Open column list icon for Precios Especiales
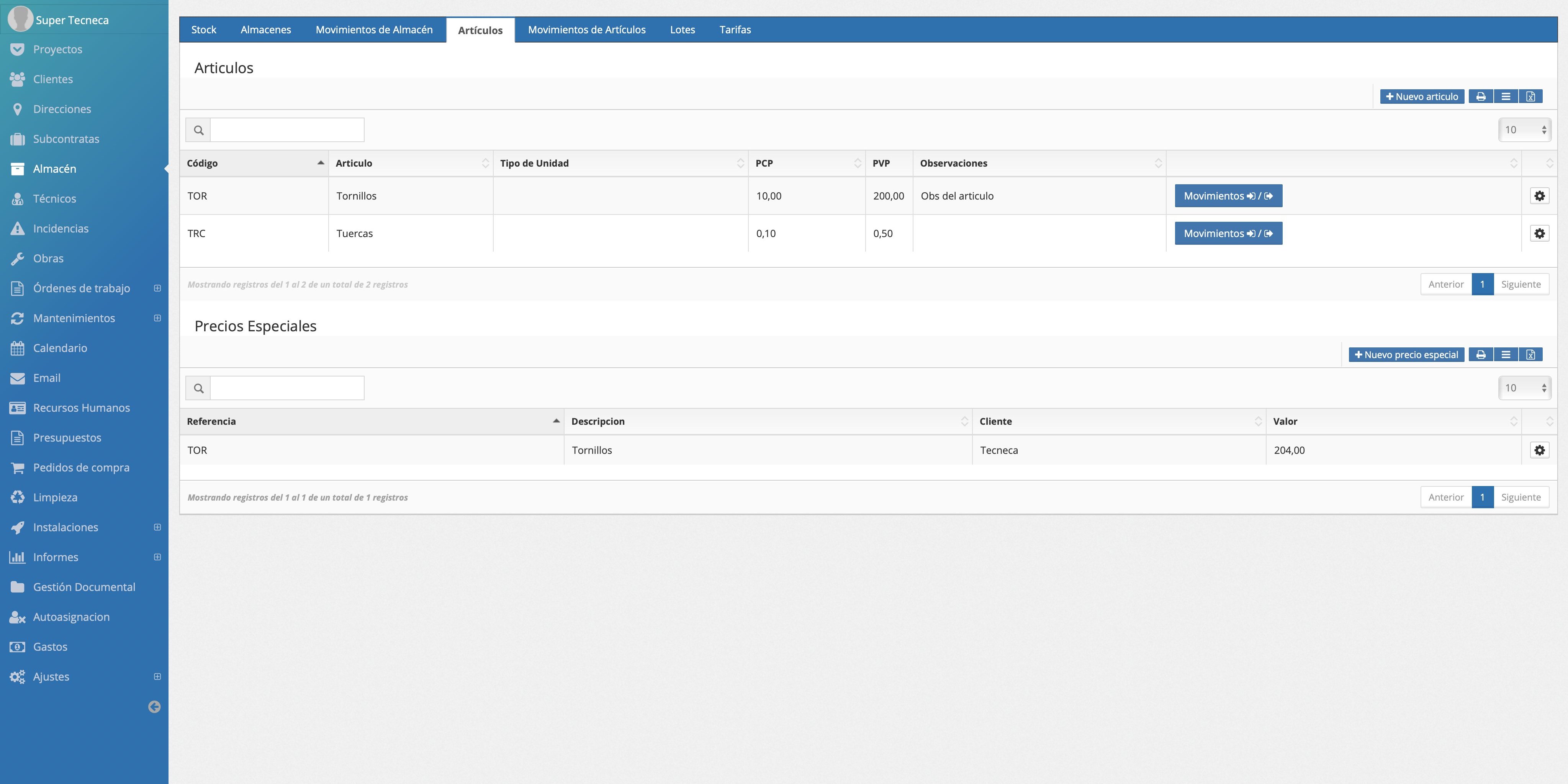 (x=1505, y=354)
